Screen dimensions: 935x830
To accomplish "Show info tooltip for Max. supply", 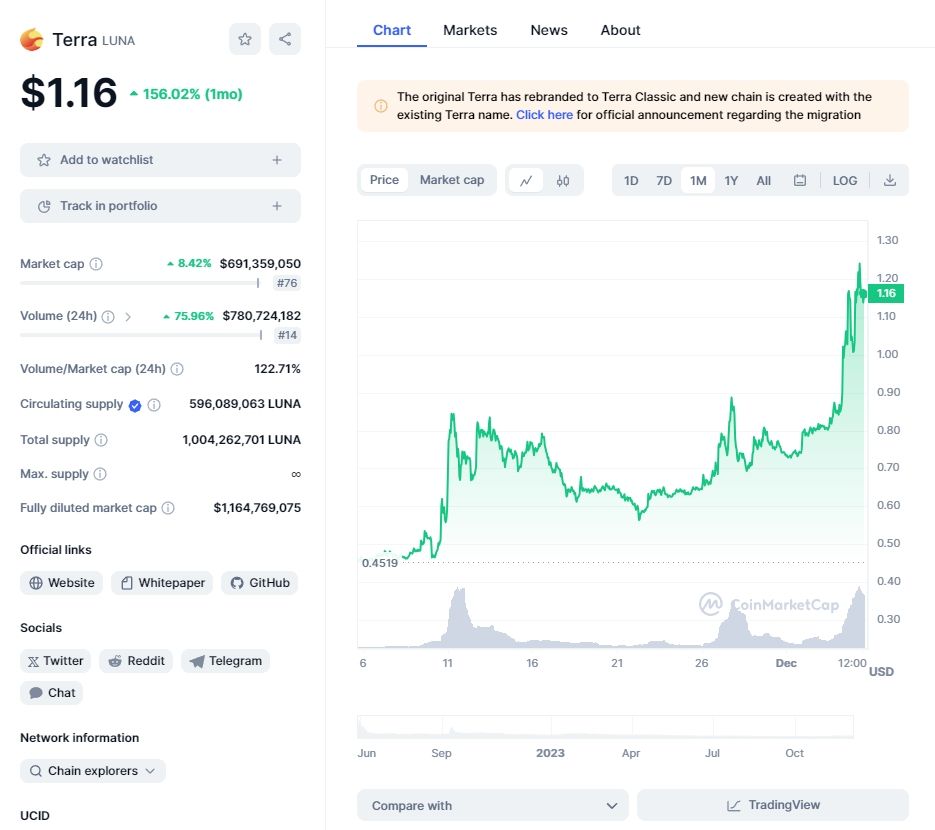I will 100,474.
